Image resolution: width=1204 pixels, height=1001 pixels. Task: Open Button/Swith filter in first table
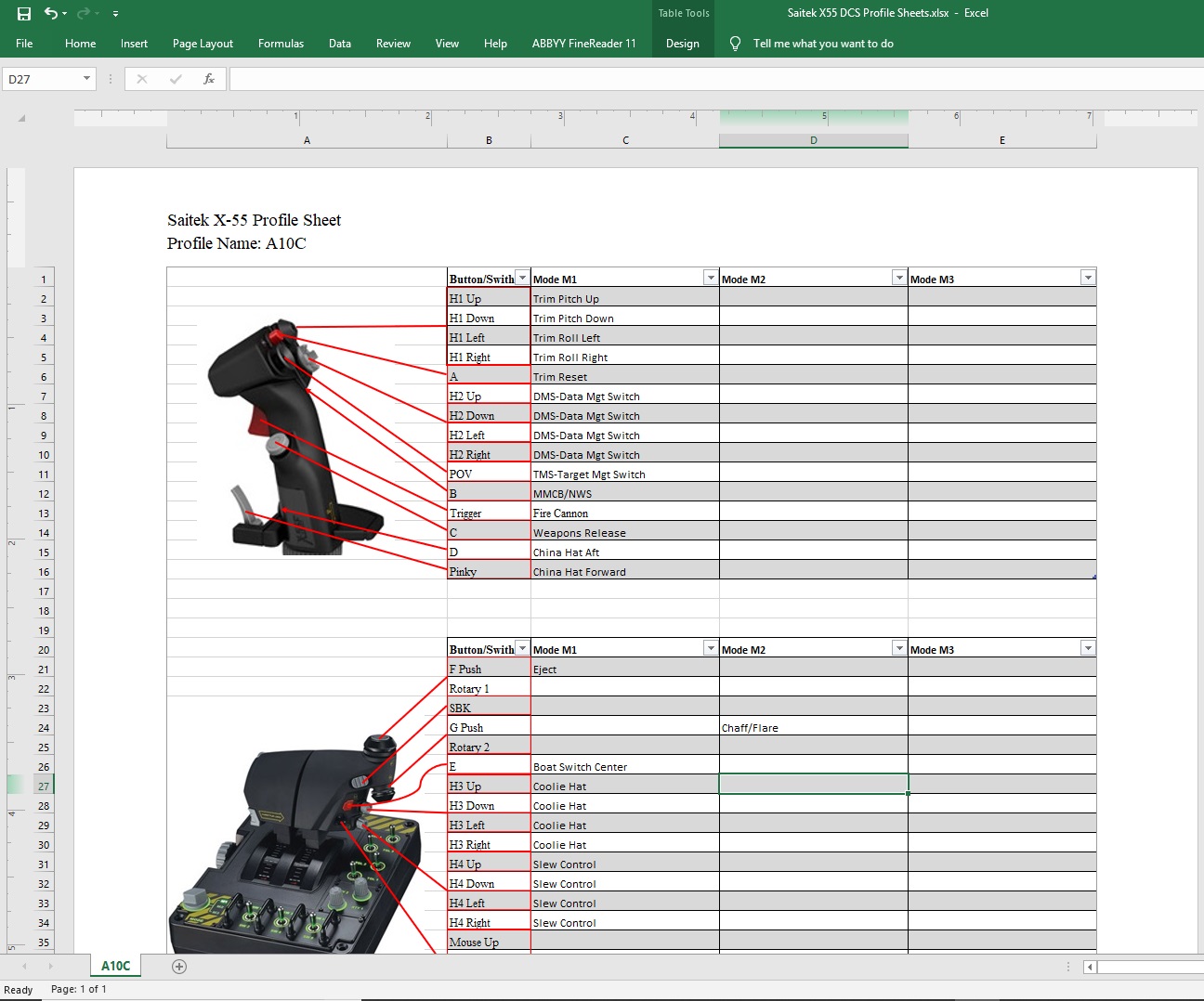(522, 279)
